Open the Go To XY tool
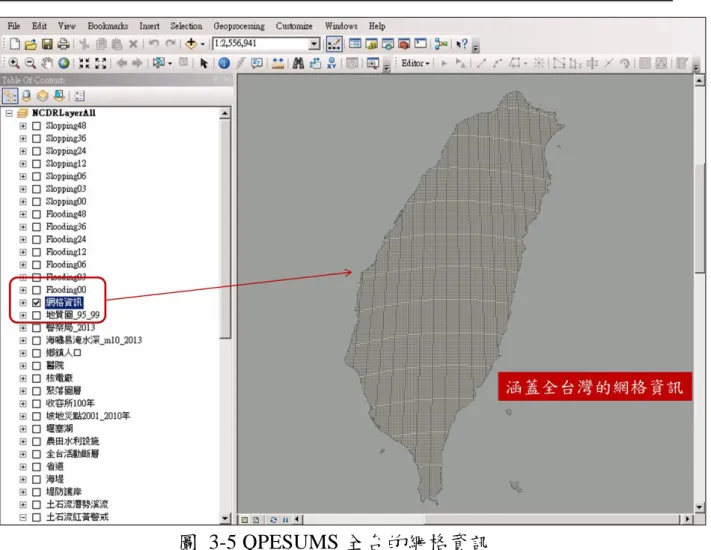This screenshot has width=711, height=550. (x=331, y=63)
